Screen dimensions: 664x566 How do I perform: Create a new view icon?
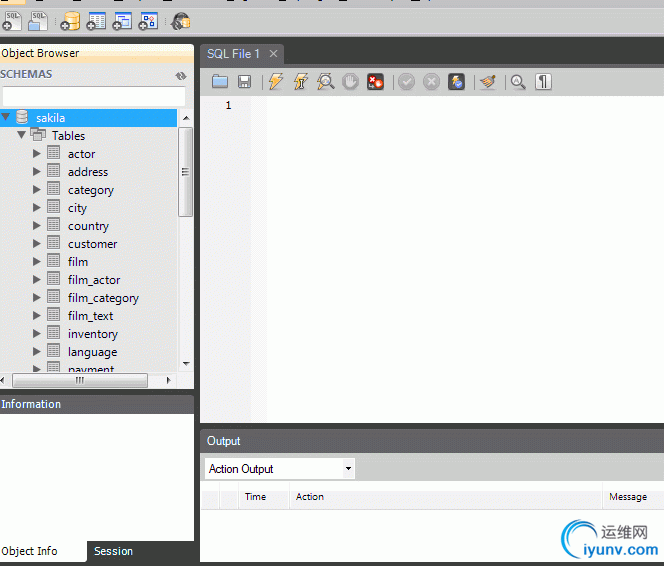pyautogui.click(x=122, y=21)
